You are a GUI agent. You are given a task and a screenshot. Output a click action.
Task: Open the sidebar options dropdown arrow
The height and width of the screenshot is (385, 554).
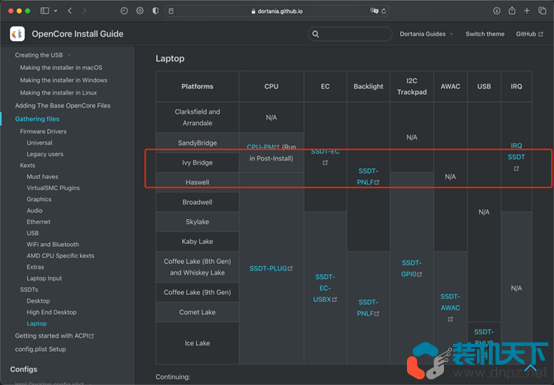(56, 11)
